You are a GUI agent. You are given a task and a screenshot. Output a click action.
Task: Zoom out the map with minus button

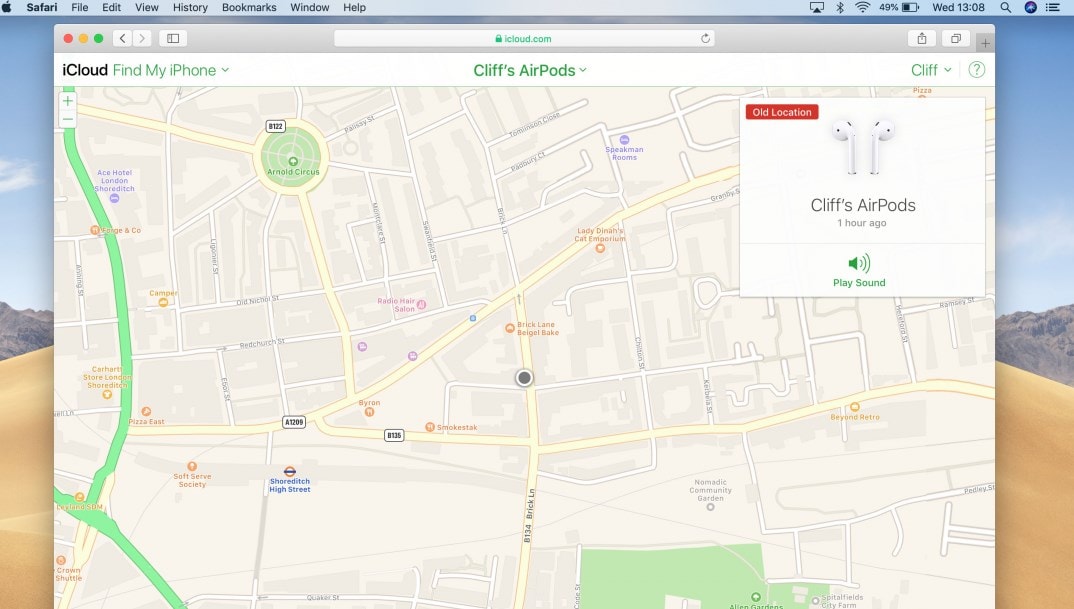click(x=68, y=119)
